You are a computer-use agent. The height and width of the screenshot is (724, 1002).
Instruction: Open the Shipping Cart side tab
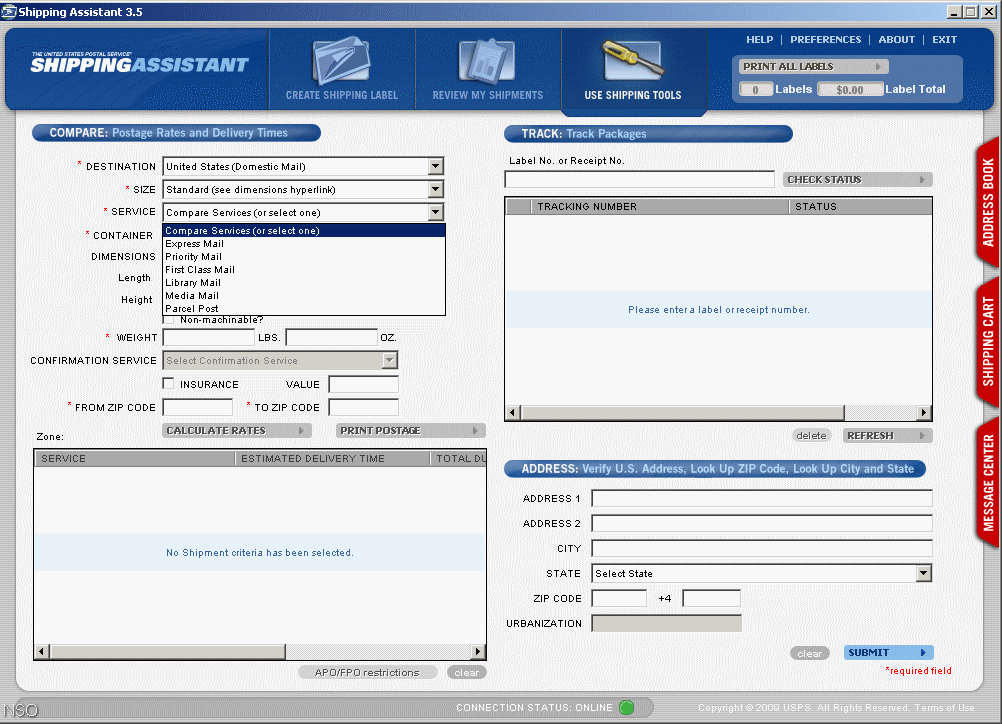coord(987,342)
